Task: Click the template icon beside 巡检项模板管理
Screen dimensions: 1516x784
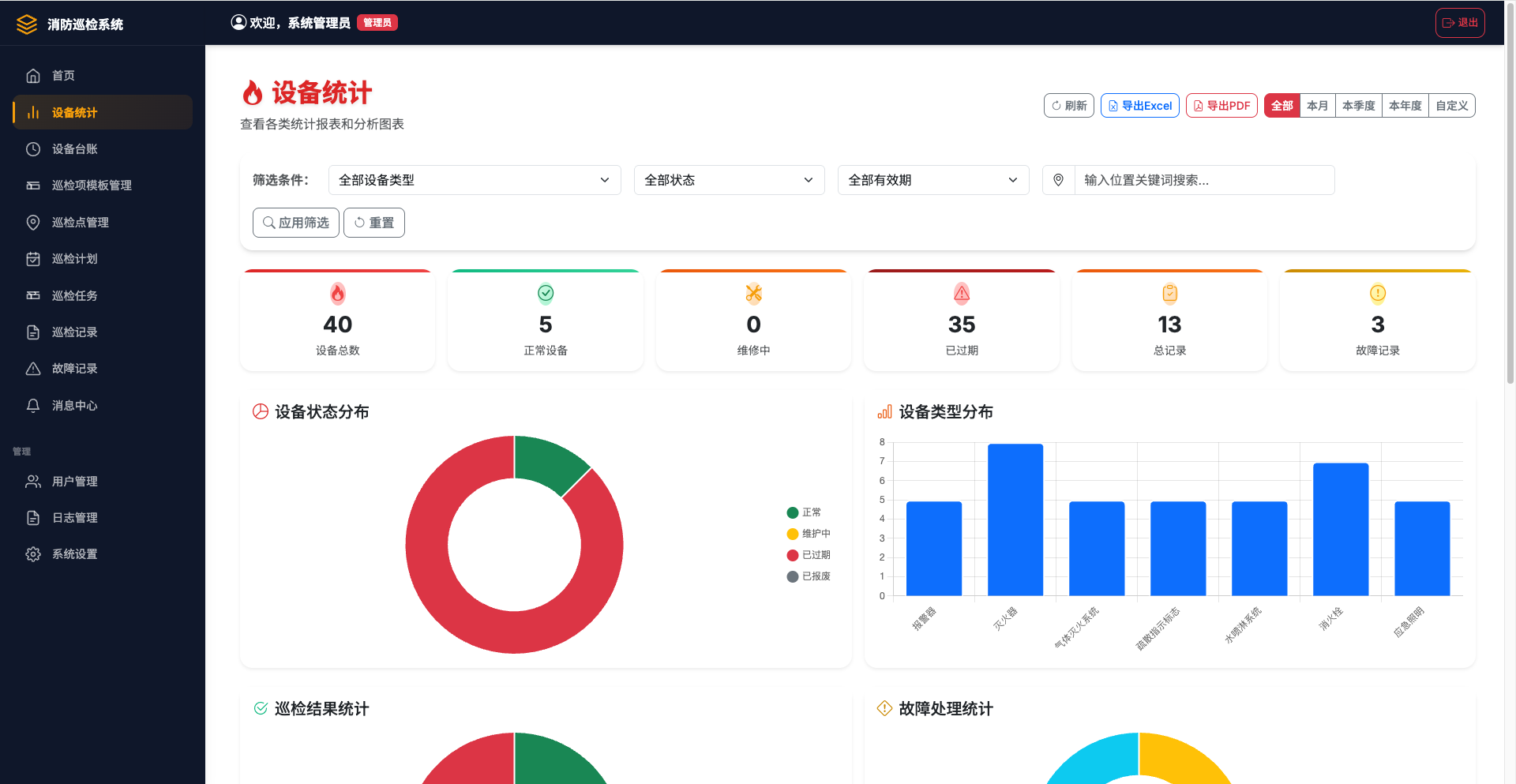Action: coord(33,186)
